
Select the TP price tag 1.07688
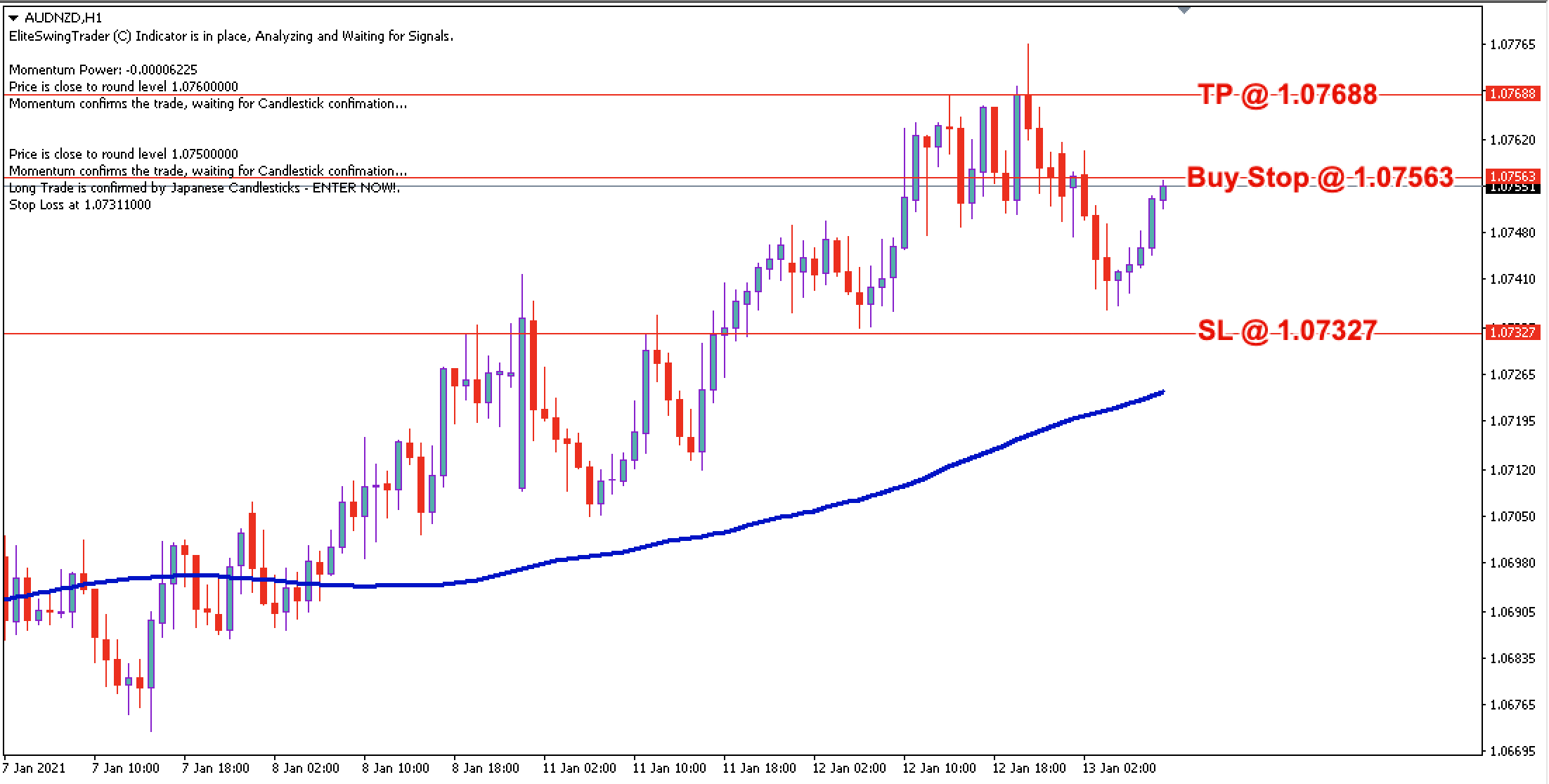coord(1515,92)
